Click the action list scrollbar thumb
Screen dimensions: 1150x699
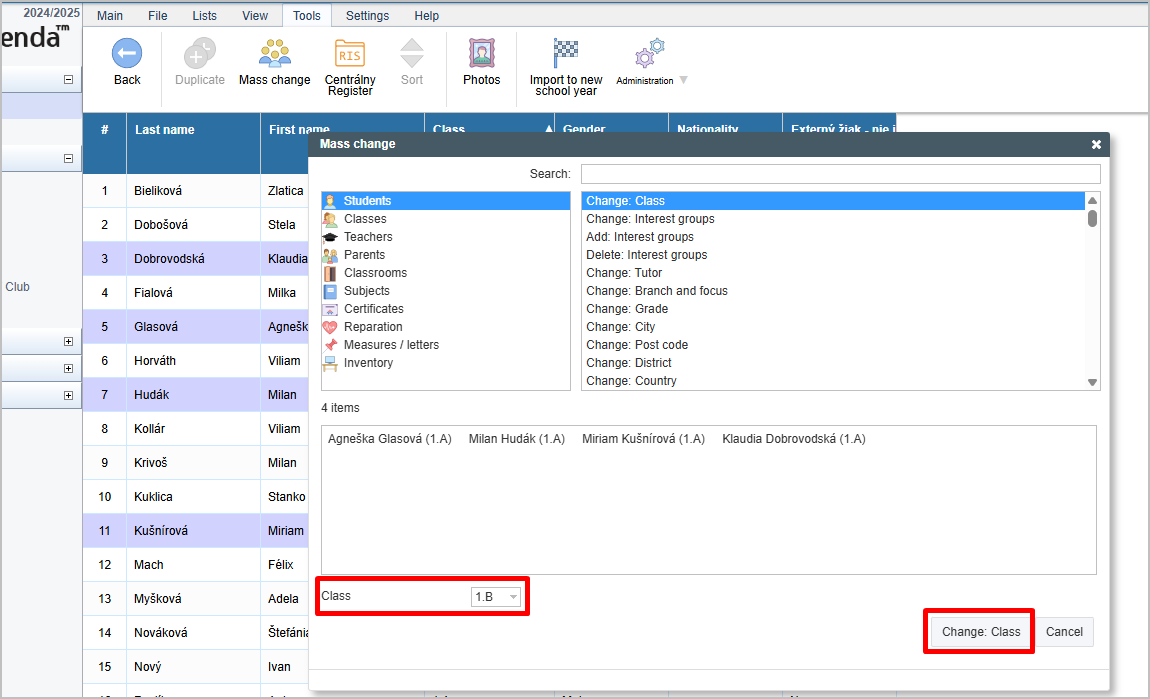click(1092, 219)
